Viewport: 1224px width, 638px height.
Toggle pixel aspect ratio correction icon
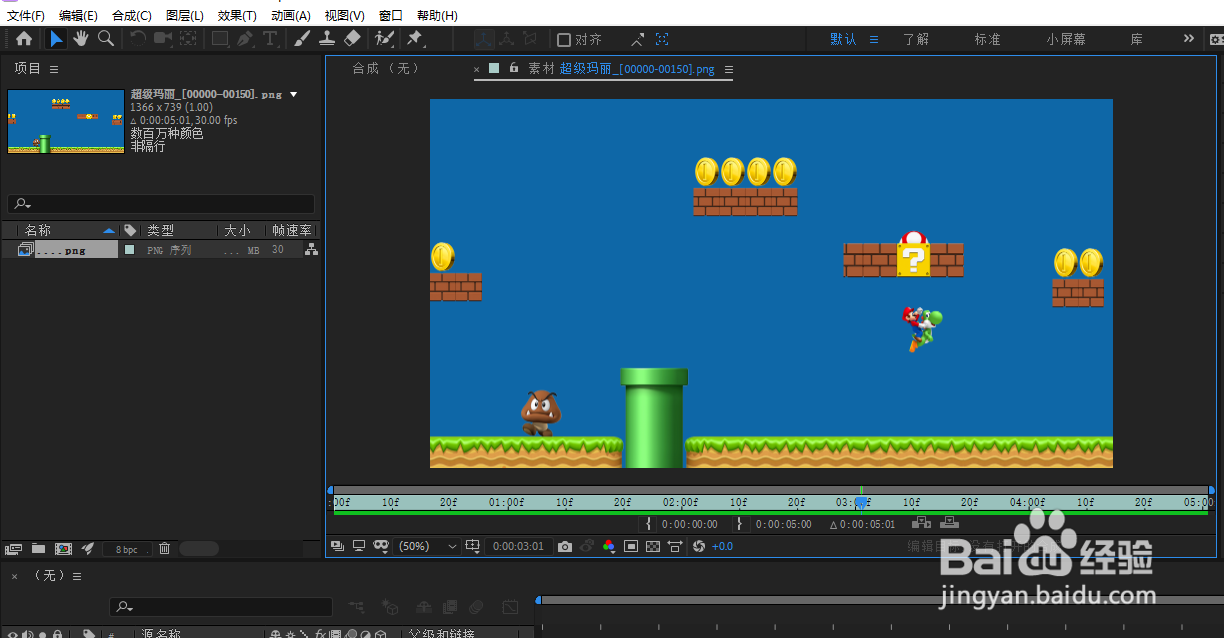675,546
